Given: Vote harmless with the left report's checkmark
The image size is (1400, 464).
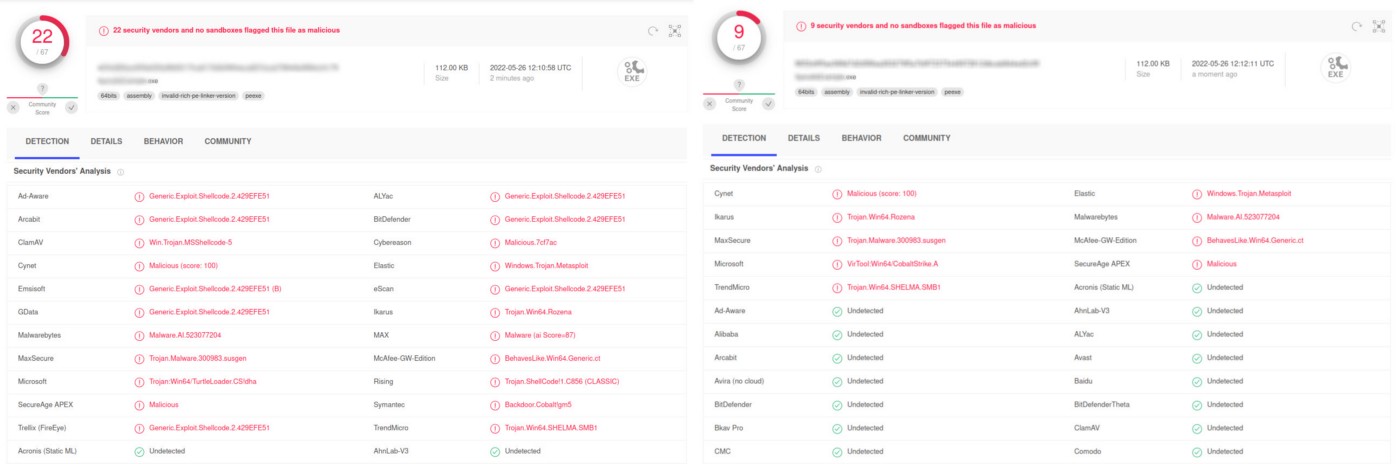Looking at the screenshot, I should point(71,107).
